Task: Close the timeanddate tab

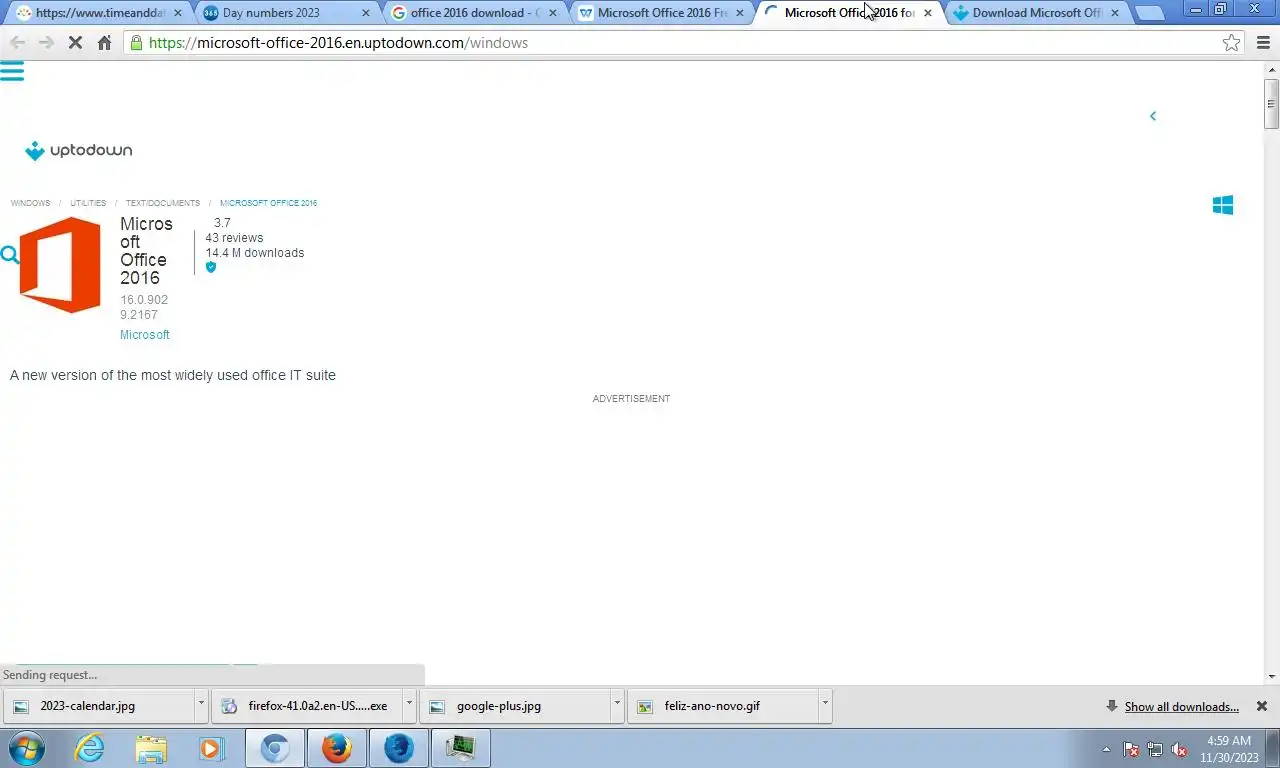Action: 178,13
